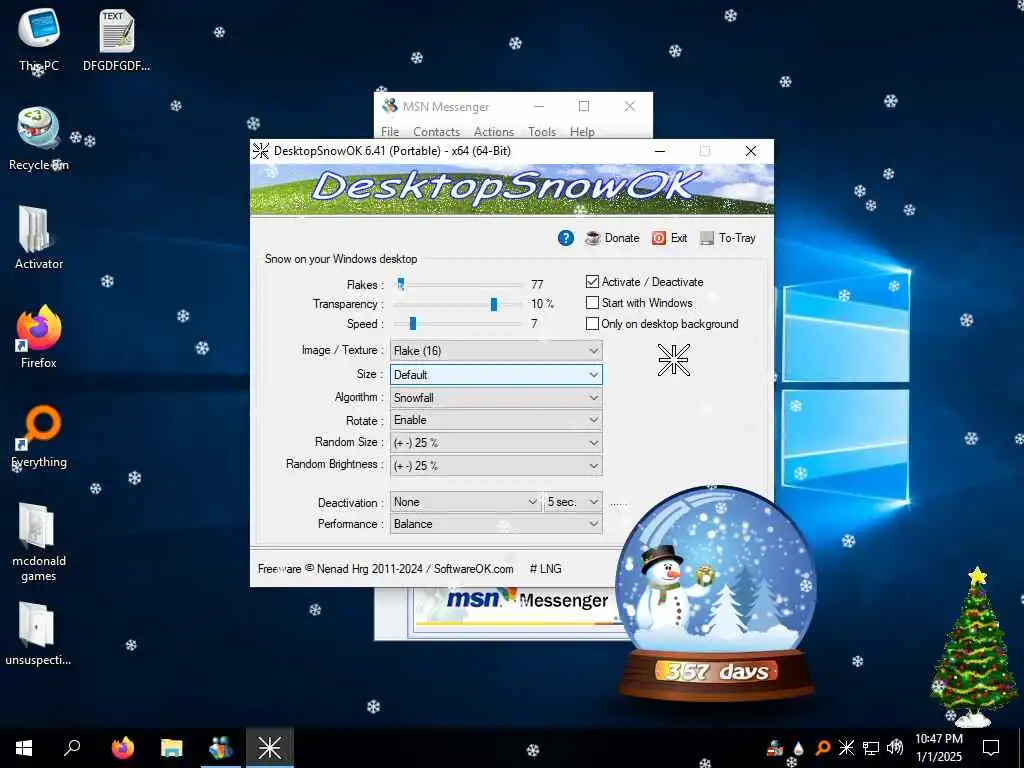The image size is (1024, 768).
Task: Click the water drop tray icon
Action: click(798, 748)
